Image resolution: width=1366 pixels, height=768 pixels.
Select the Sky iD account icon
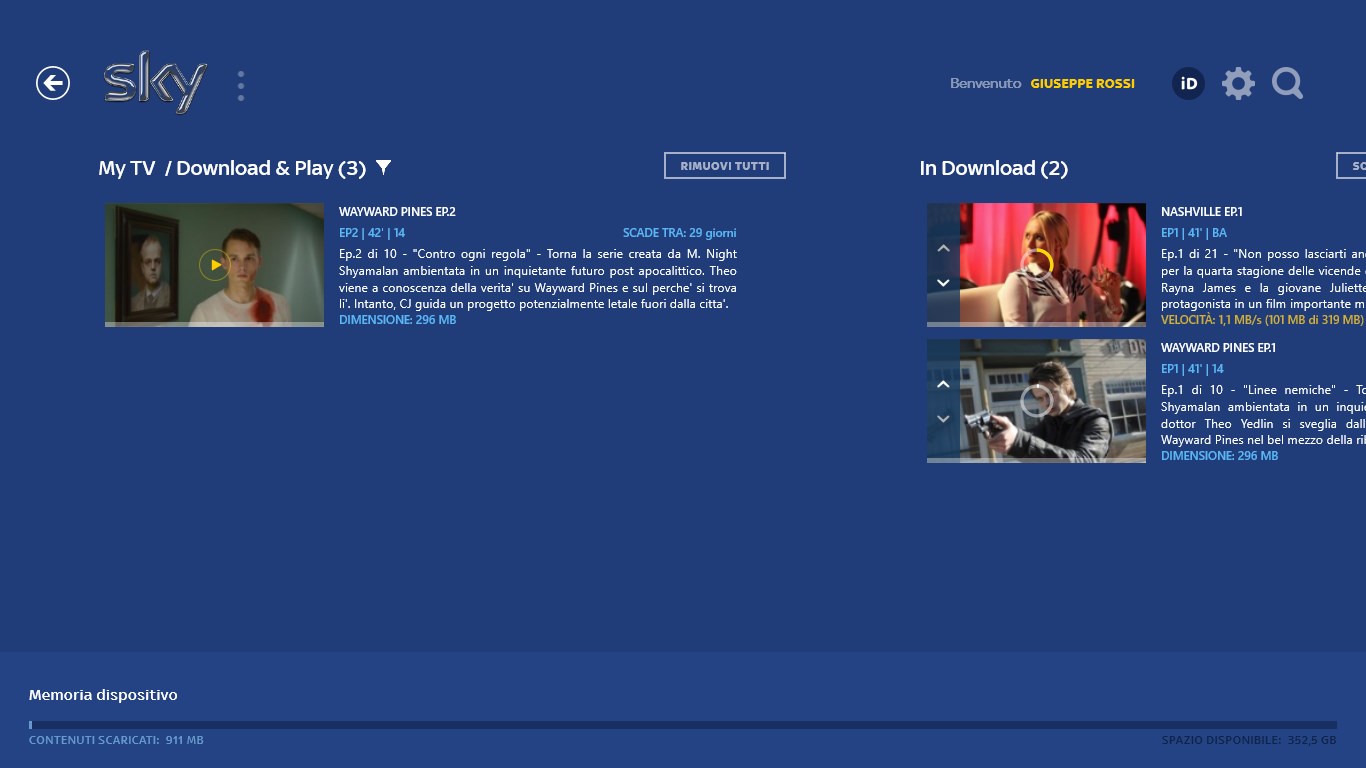(1188, 84)
